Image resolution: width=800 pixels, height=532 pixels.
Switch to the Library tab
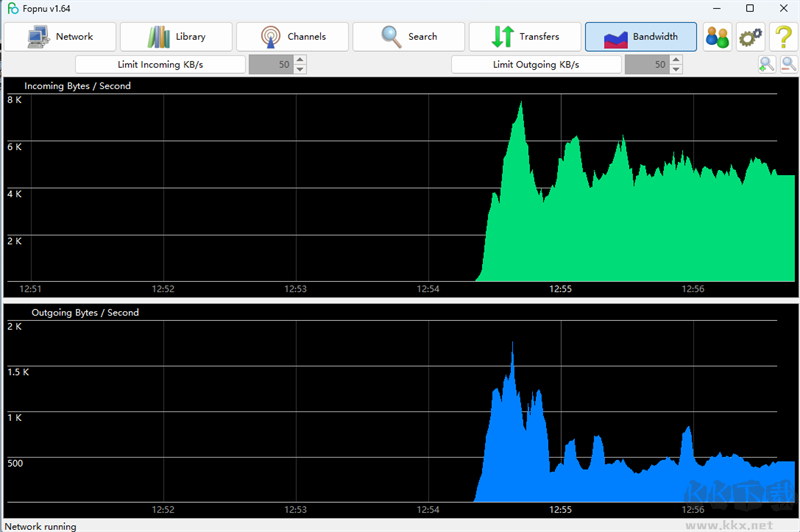176,37
